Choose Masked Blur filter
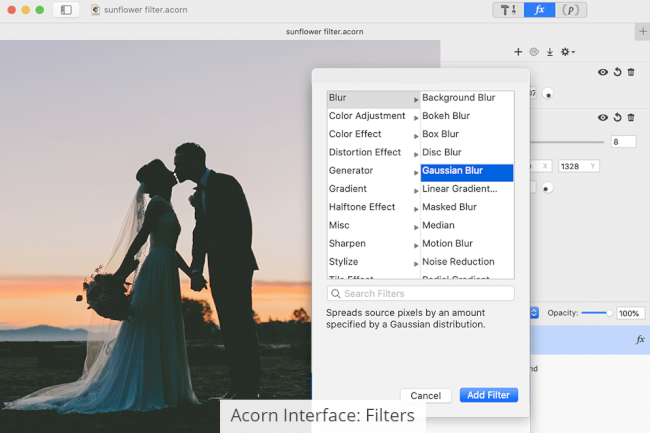Viewport: 650px width, 433px height. [x=467, y=207]
